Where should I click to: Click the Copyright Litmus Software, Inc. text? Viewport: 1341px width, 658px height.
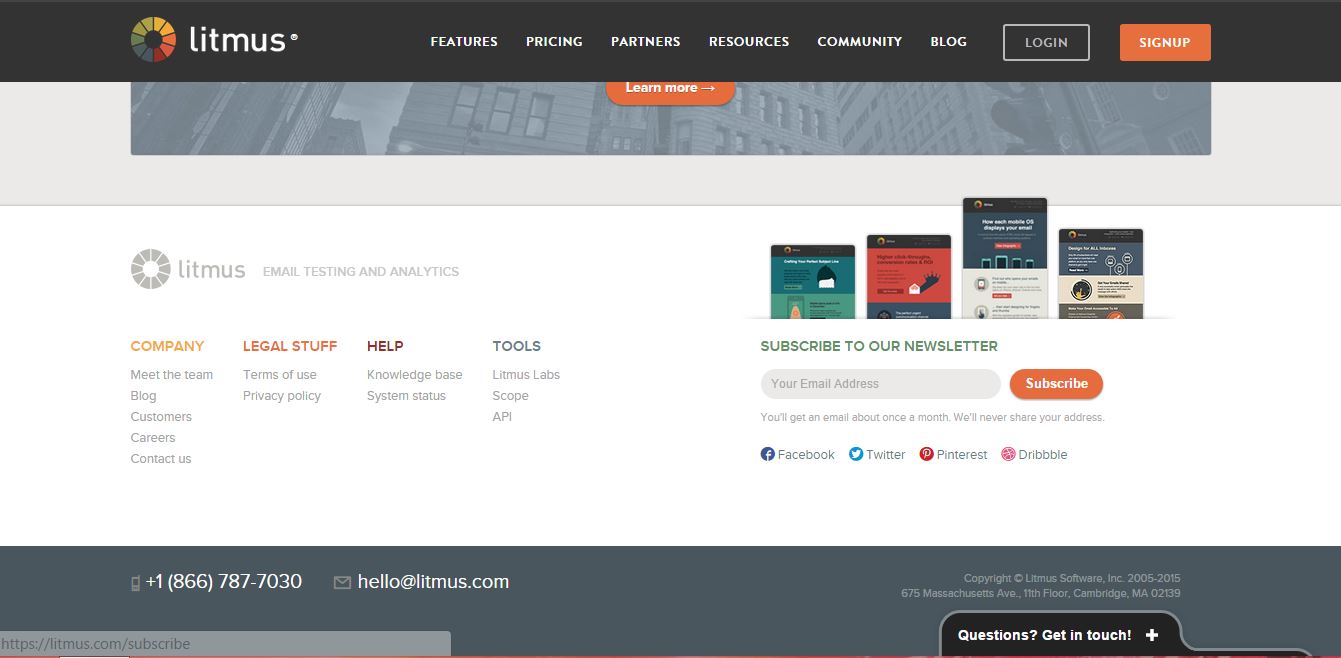tap(1072, 578)
